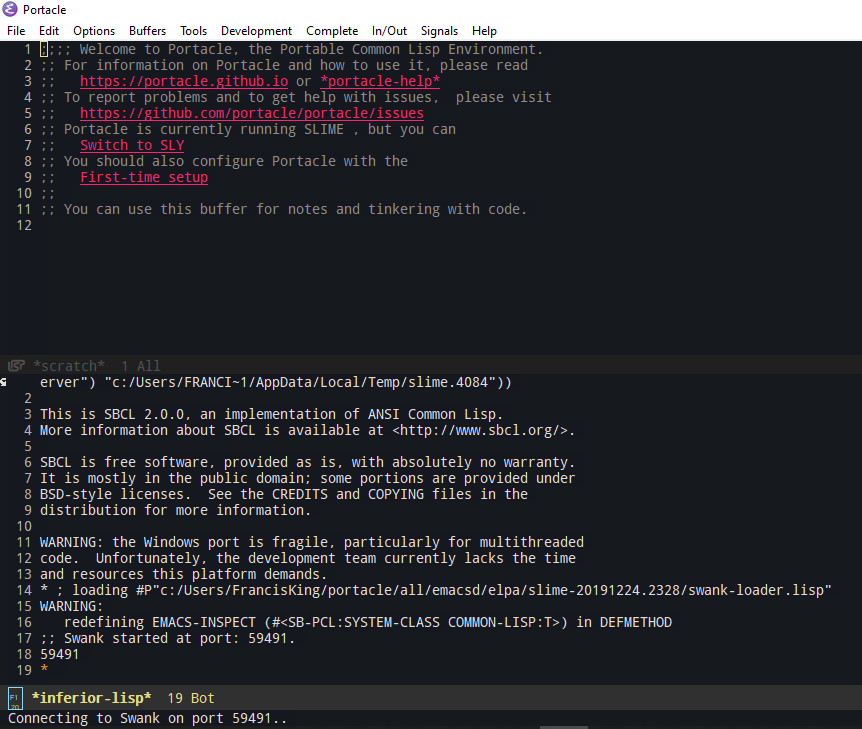The width and height of the screenshot is (862, 729).
Task: Click 'This is SBCL 2.0.0' line
Action: click(x=271, y=414)
